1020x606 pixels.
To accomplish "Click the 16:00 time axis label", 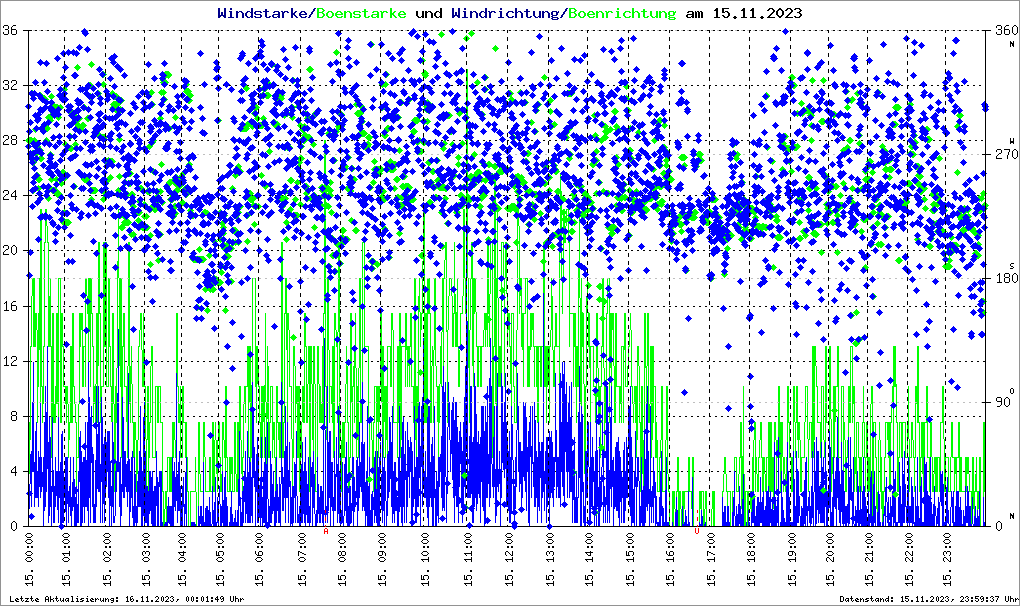I will click(x=669, y=559).
